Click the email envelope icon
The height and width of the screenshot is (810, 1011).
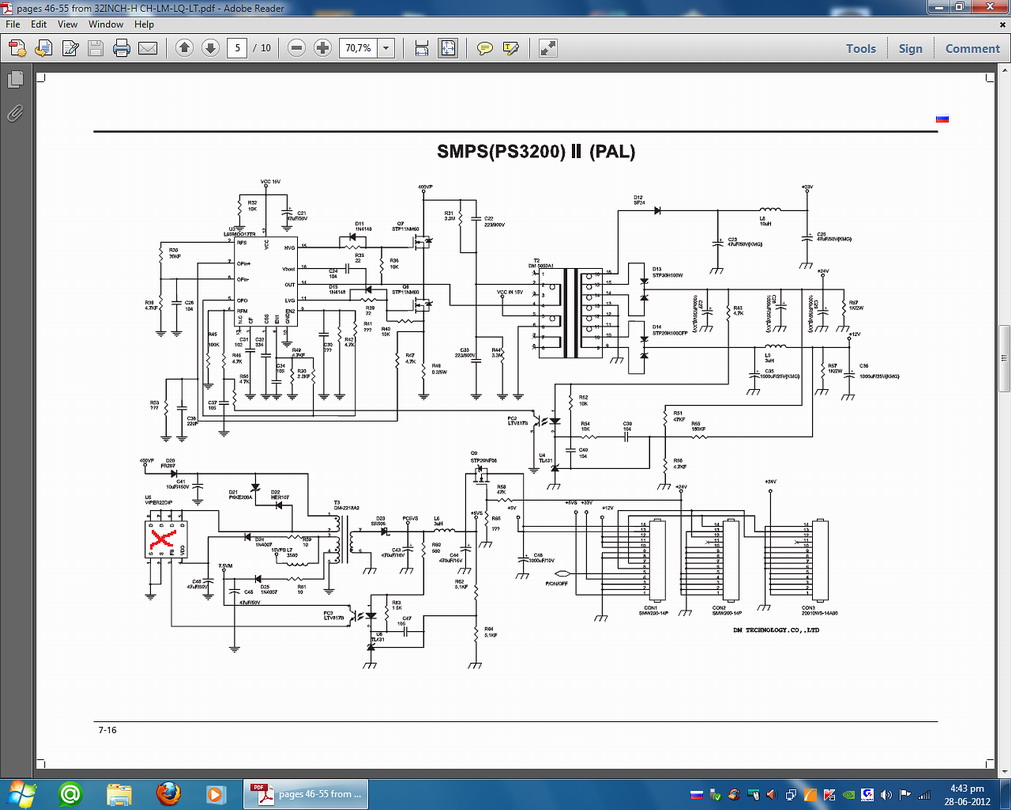pos(147,48)
